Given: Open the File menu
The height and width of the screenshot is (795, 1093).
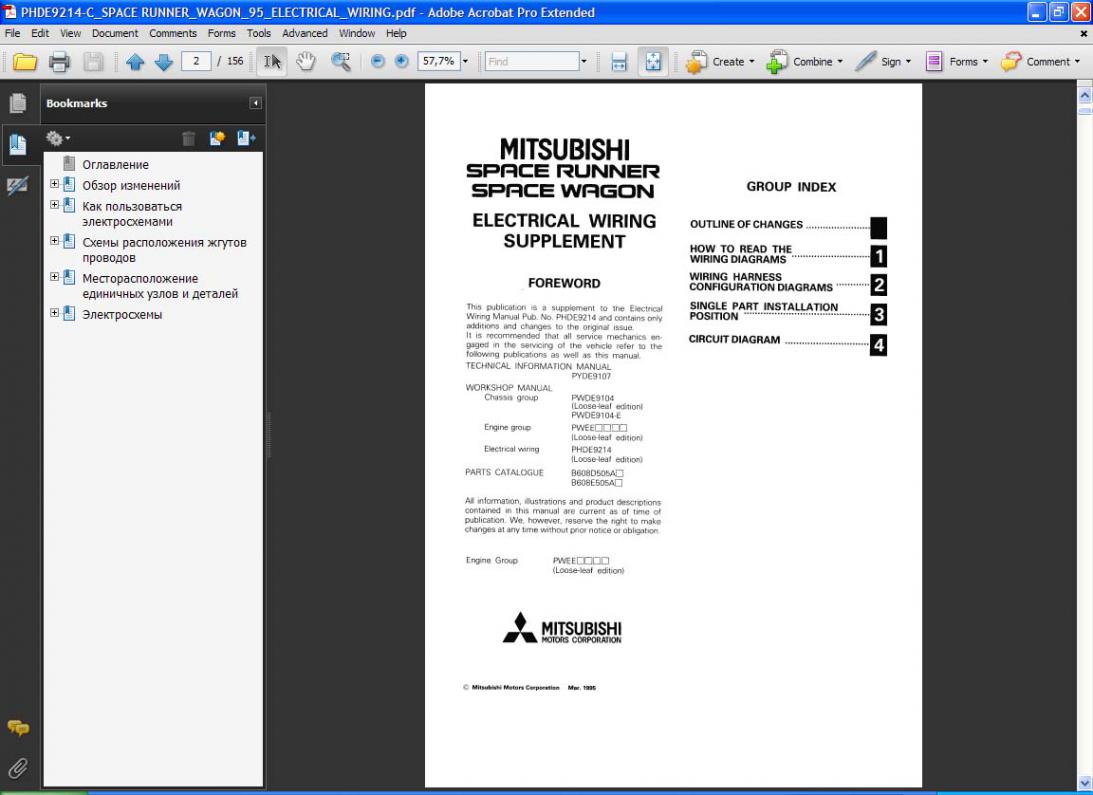Looking at the screenshot, I should click(13, 33).
